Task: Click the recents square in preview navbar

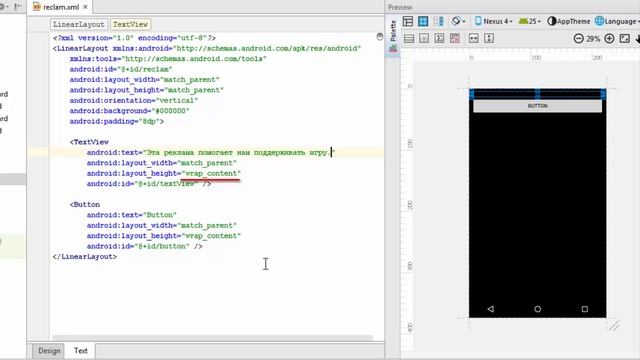Action: pyautogui.click(x=584, y=309)
